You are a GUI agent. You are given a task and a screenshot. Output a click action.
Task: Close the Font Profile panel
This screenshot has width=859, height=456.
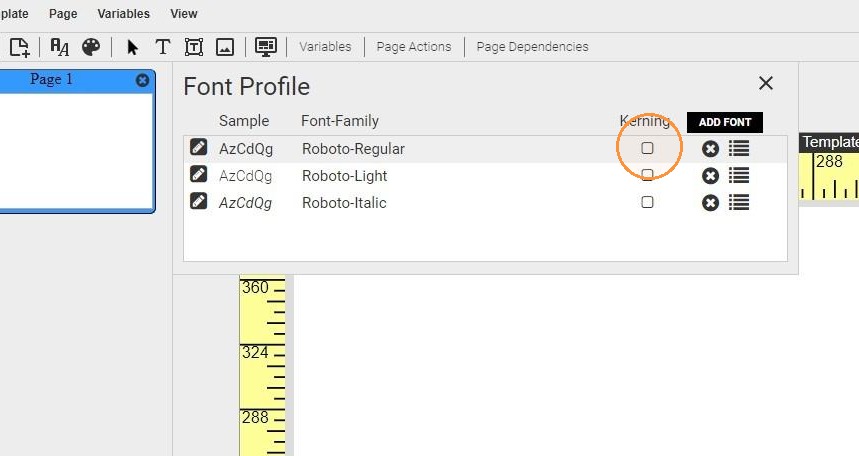(x=766, y=83)
